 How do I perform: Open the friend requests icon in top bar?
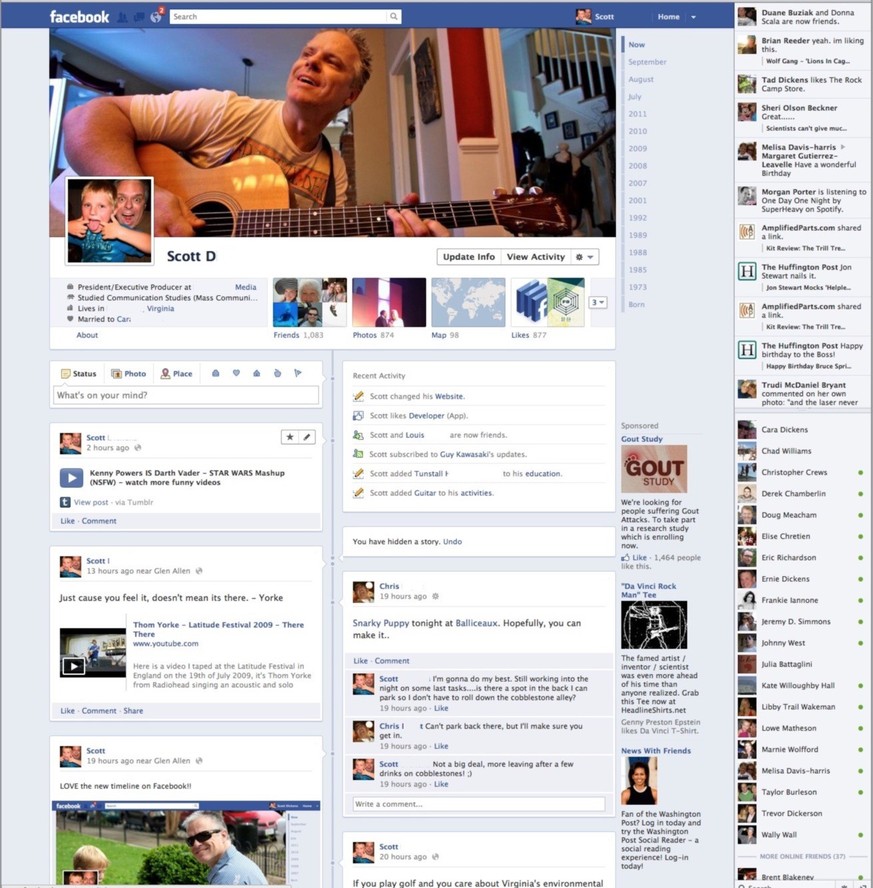[122, 17]
